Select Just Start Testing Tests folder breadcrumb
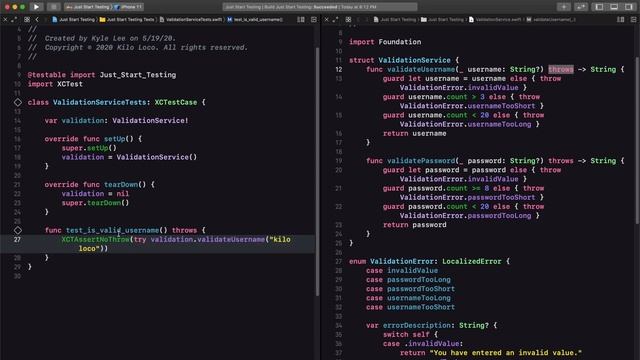 [127, 19]
